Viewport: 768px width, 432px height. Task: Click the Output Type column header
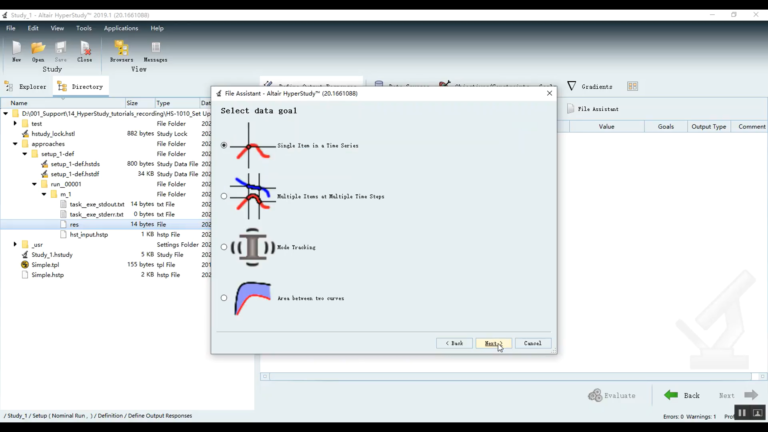tap(709, 126)
